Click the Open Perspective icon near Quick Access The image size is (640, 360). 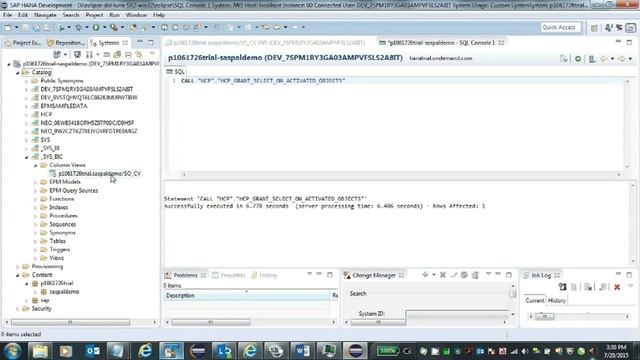pos(594,27)
